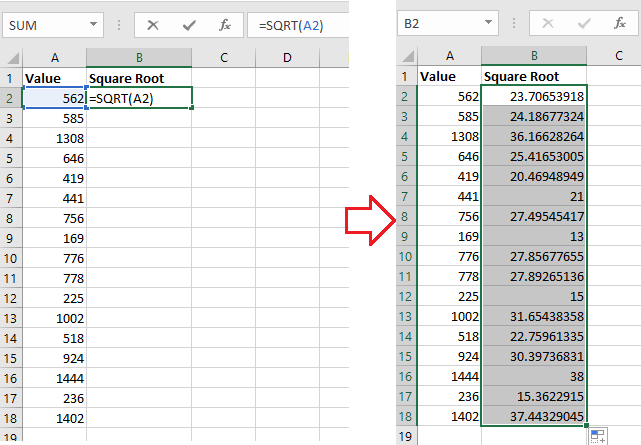Viewport: 641px width, 445px height.
Task: Open the Auto Fill Options icon below row 18
Action: (598, 435)
